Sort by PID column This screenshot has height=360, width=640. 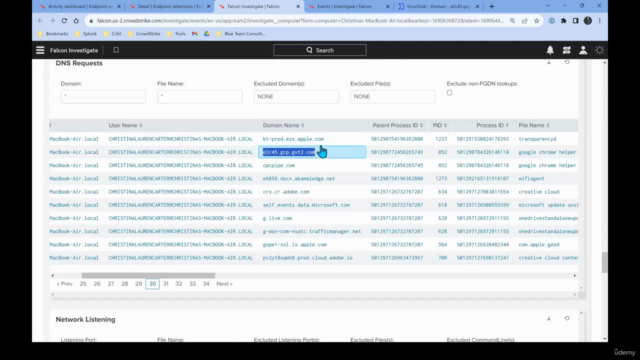[x=440, y=125]
